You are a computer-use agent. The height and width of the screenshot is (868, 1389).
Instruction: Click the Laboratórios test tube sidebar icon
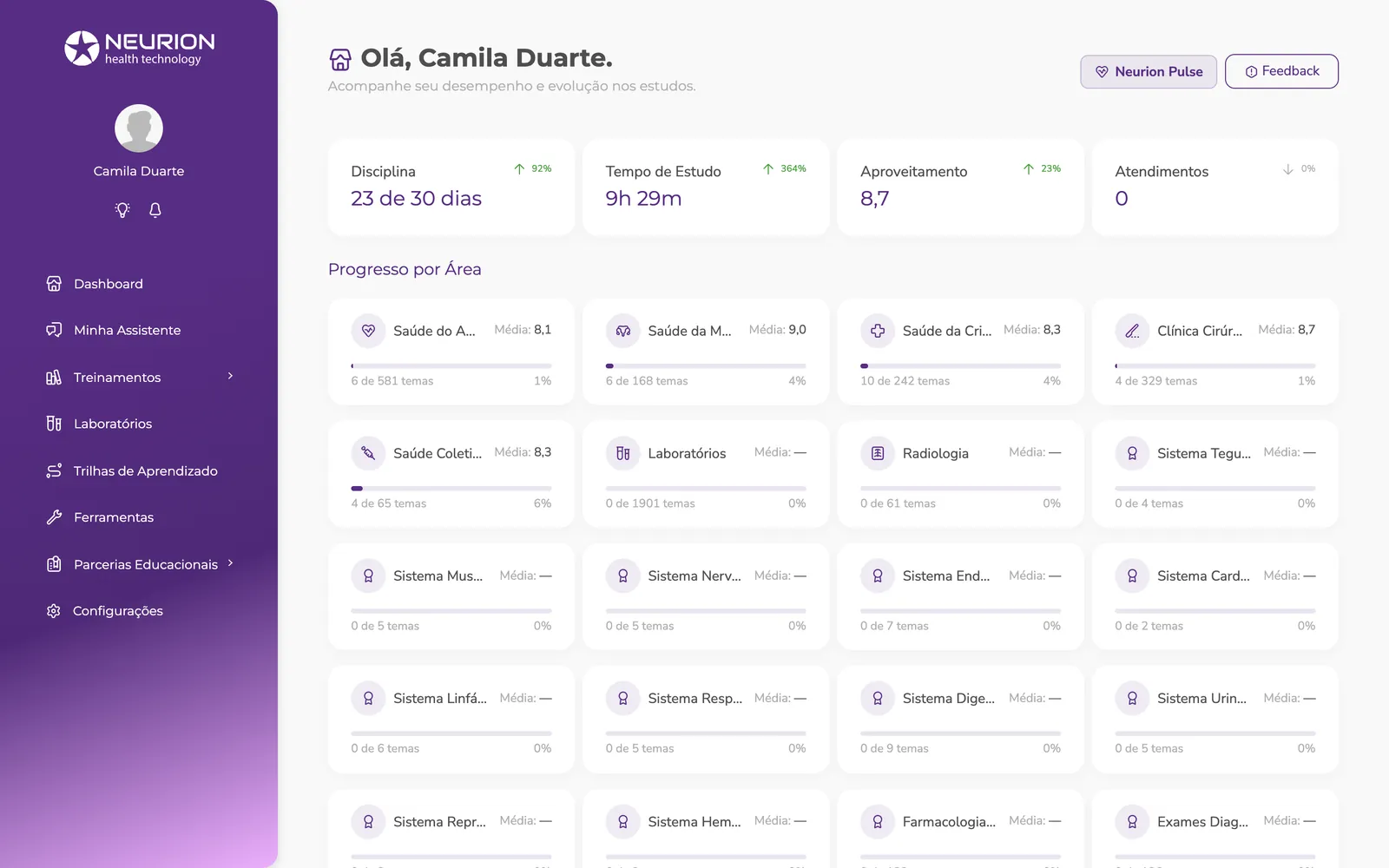click(x=54, y=424)
